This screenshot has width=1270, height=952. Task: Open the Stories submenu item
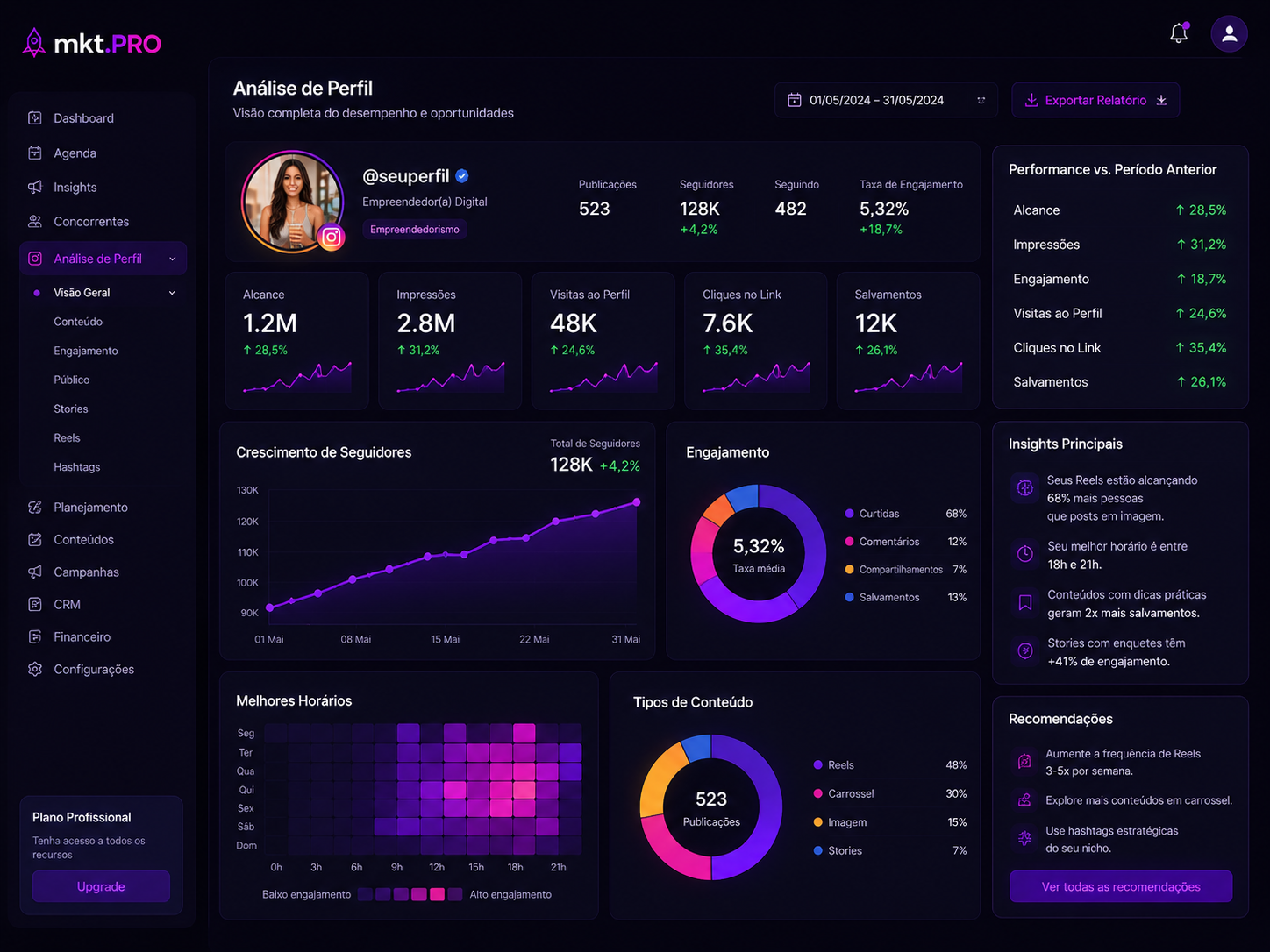[71, 409]
